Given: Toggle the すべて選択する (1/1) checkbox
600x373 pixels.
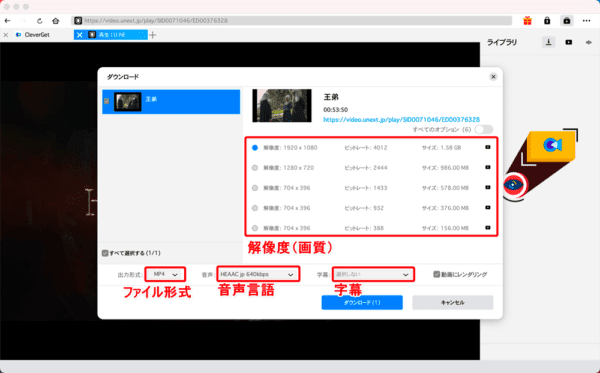Looking at the screenshot, I should [105, 253].
